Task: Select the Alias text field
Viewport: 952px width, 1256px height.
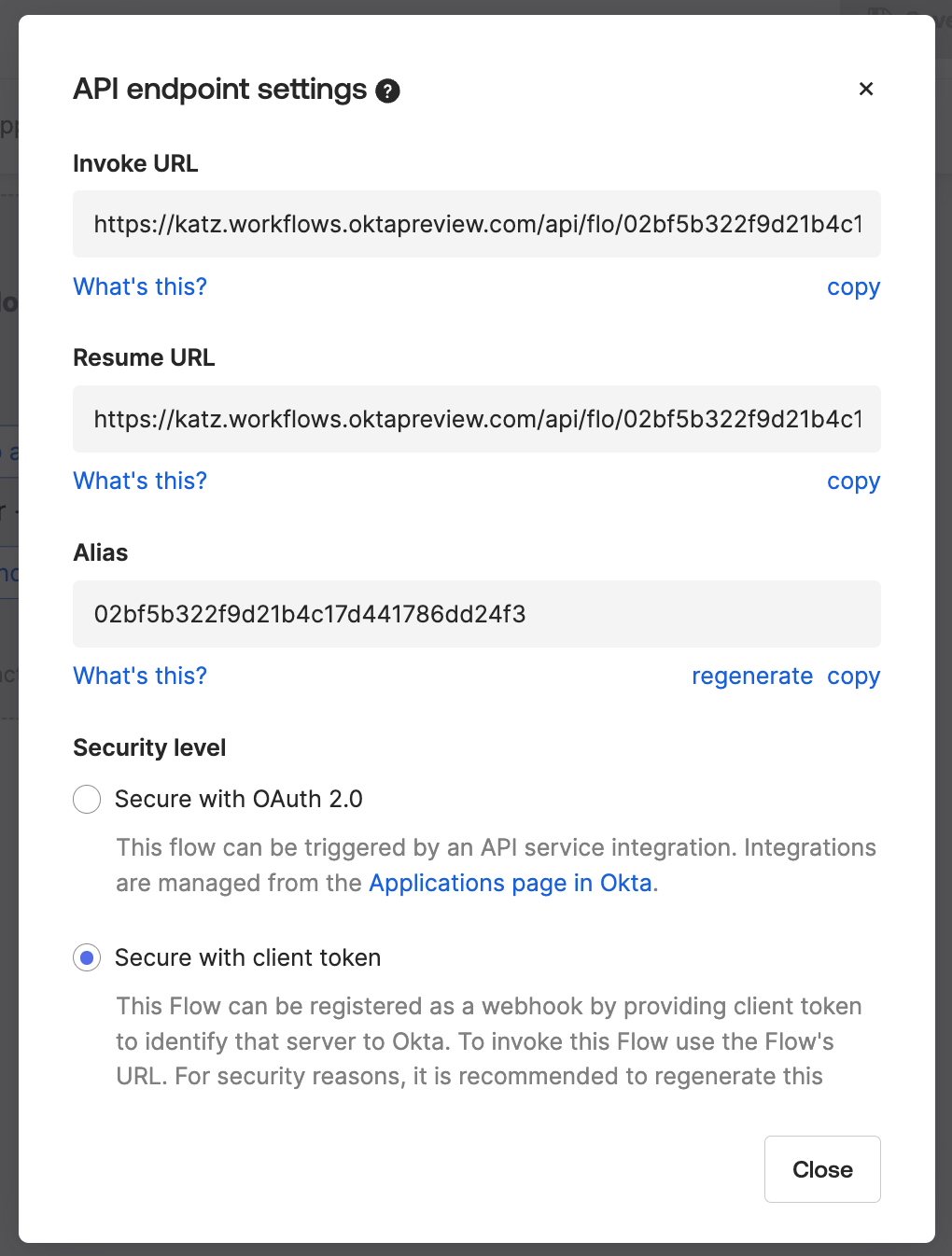Action: [476, 614]
